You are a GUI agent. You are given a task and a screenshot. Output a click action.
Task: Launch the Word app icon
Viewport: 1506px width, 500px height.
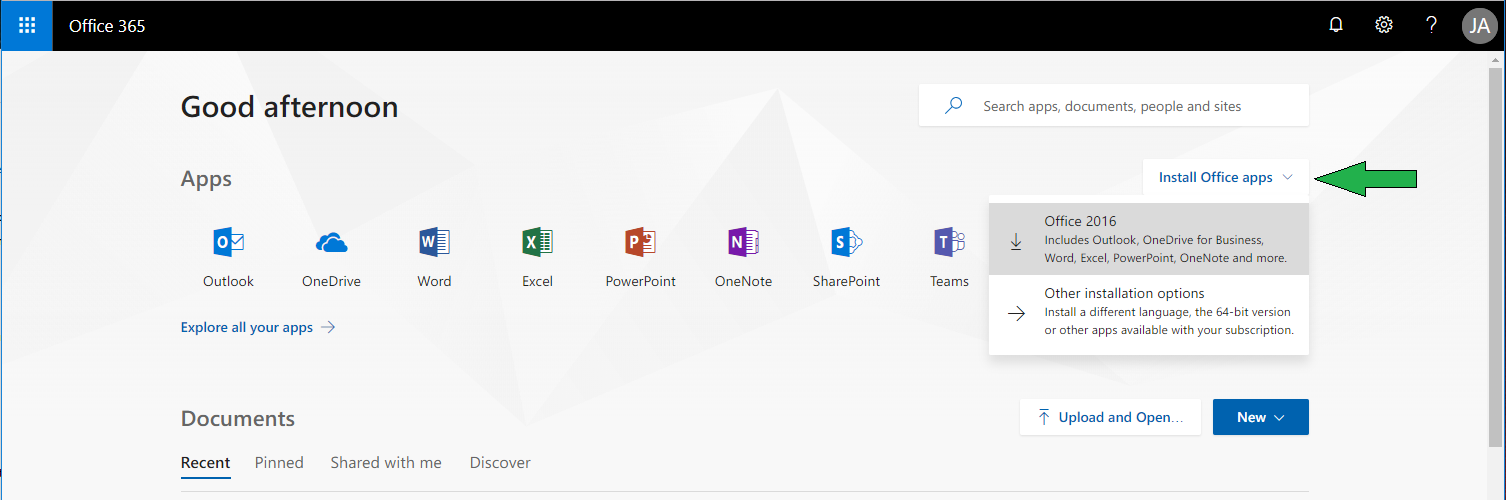[x=434, y=242]
